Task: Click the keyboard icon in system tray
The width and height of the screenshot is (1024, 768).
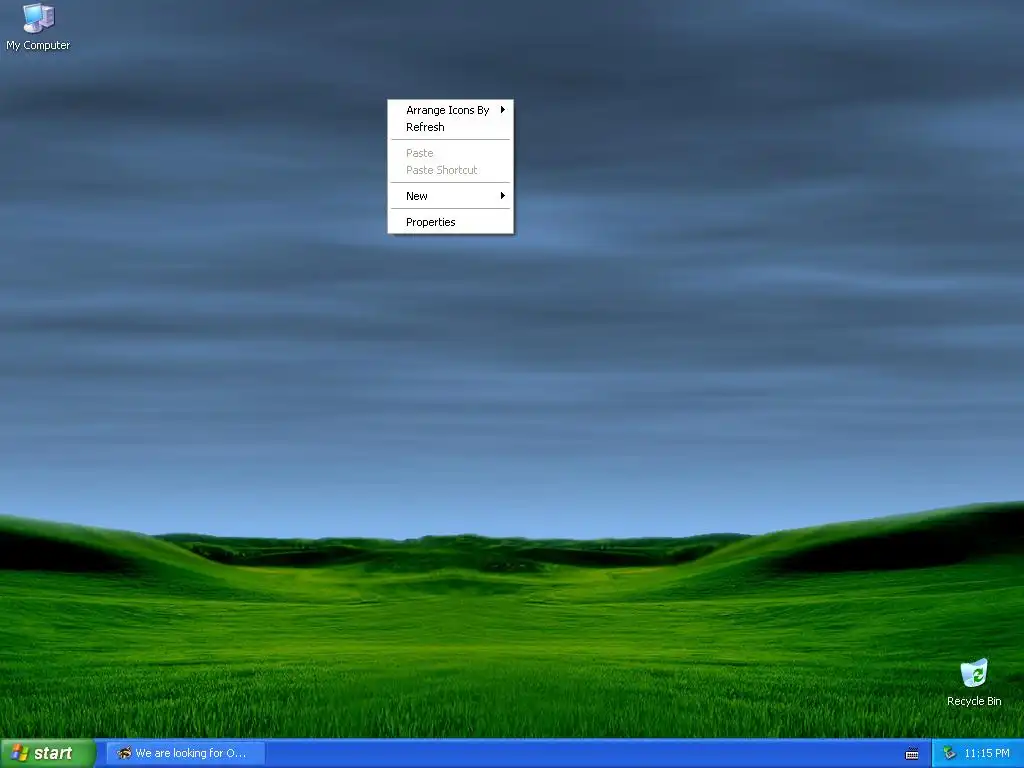Action: [x=912, y=754]
